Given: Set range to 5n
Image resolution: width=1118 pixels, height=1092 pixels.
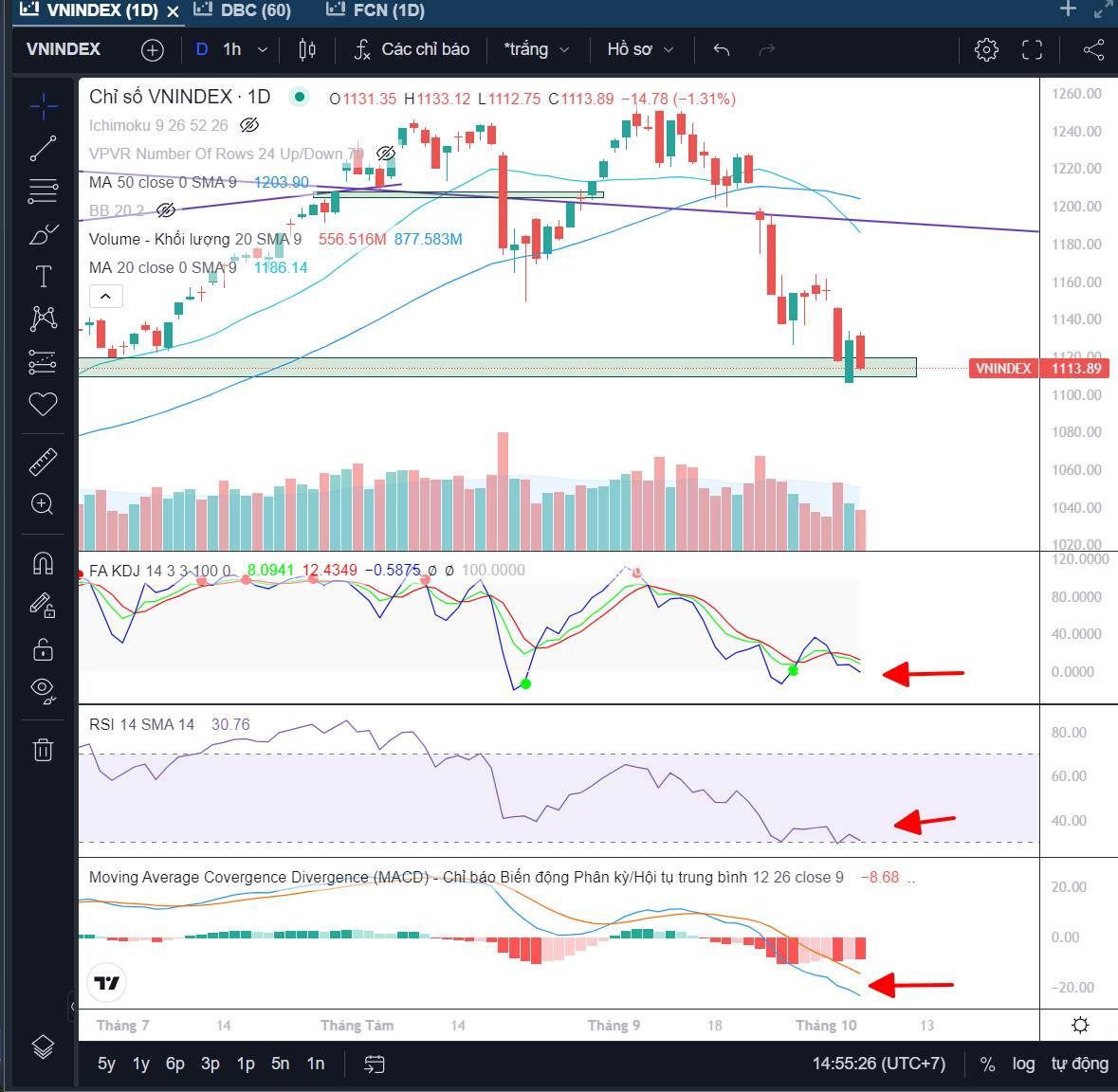Looking at the screenshot, I should point(281,1065).
